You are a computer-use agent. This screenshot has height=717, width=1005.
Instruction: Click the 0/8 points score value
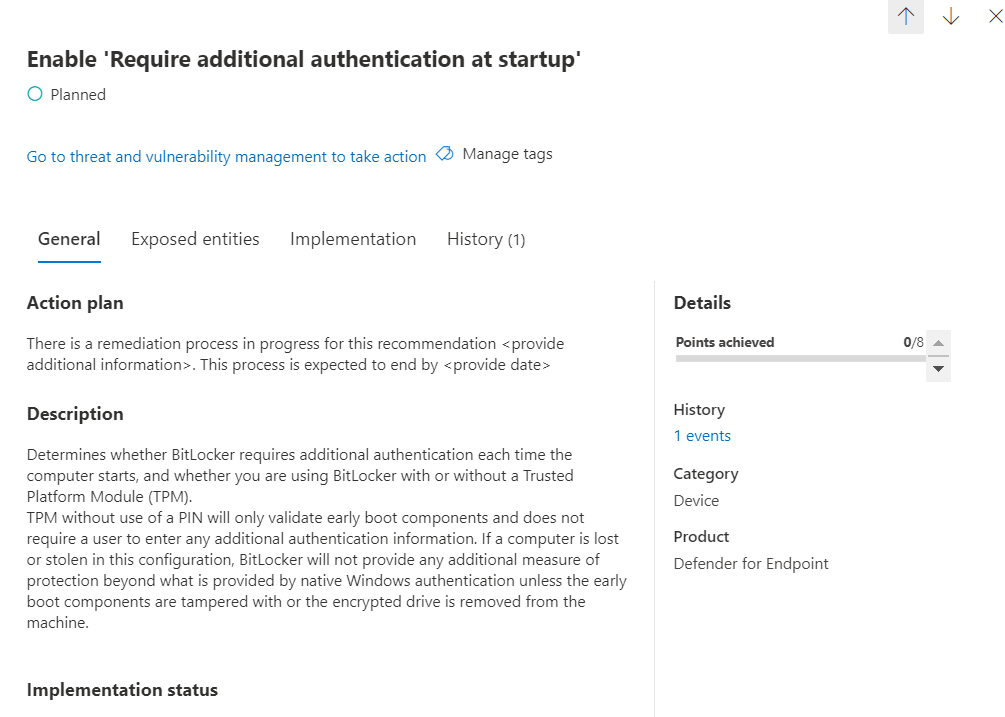pos(914,342)
